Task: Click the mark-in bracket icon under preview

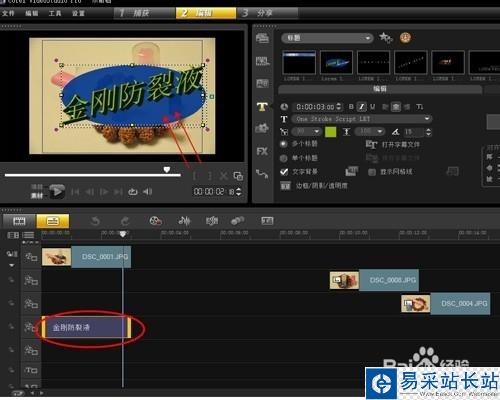Action: click(x=195, y=176)
